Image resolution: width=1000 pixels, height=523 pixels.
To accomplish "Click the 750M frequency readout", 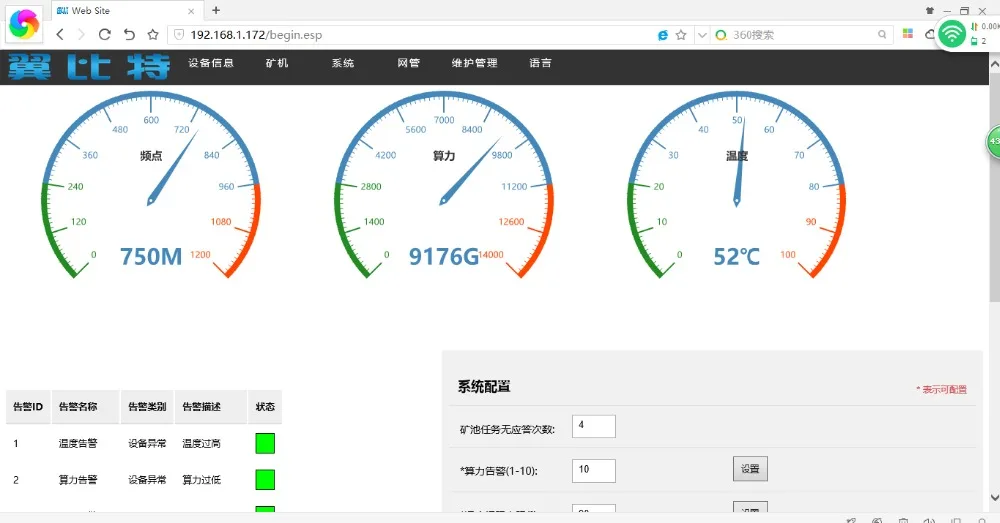I will [x=151, y=256].
